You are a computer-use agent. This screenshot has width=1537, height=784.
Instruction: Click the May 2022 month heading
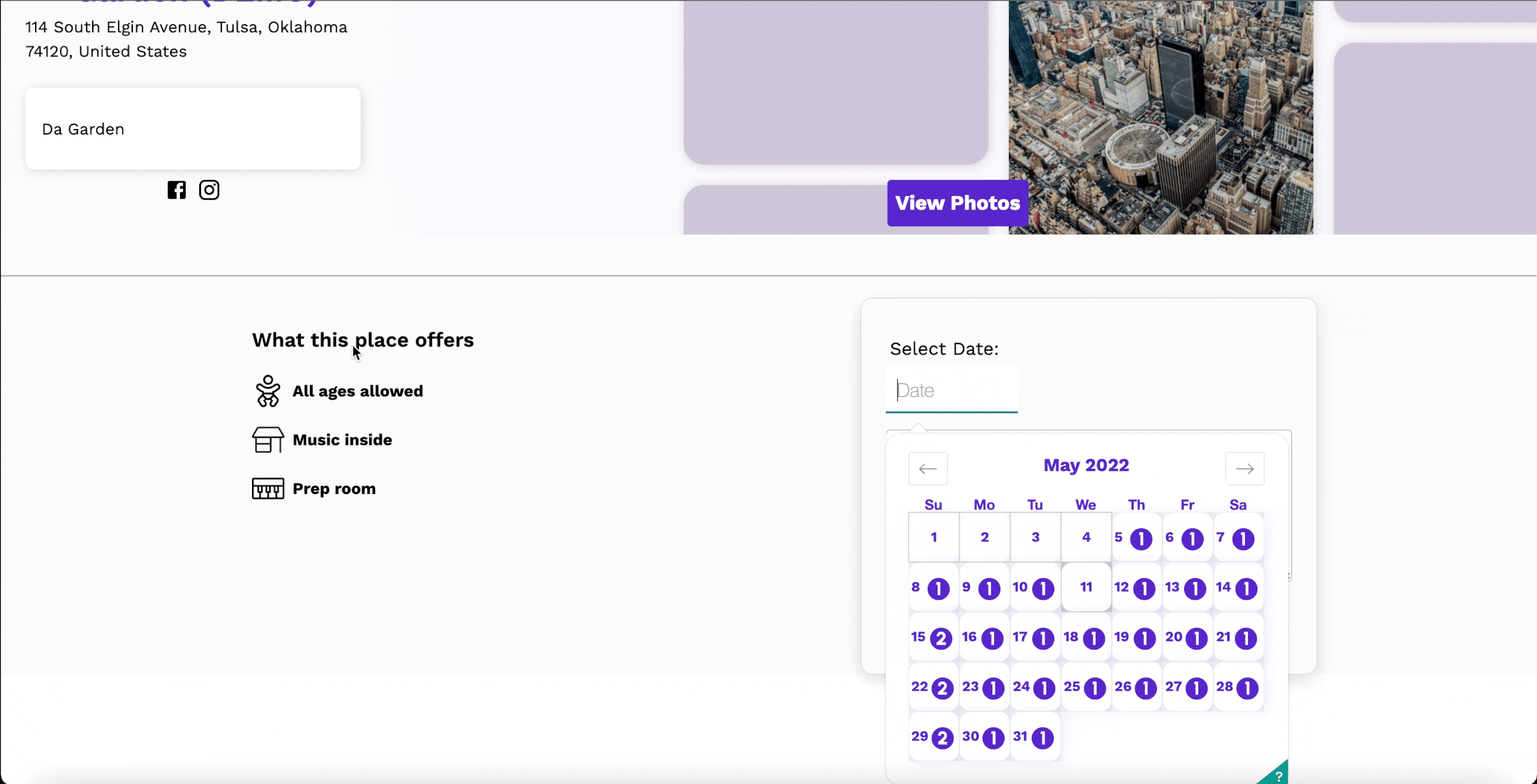pyautogui.click(x=1086, y=465)
